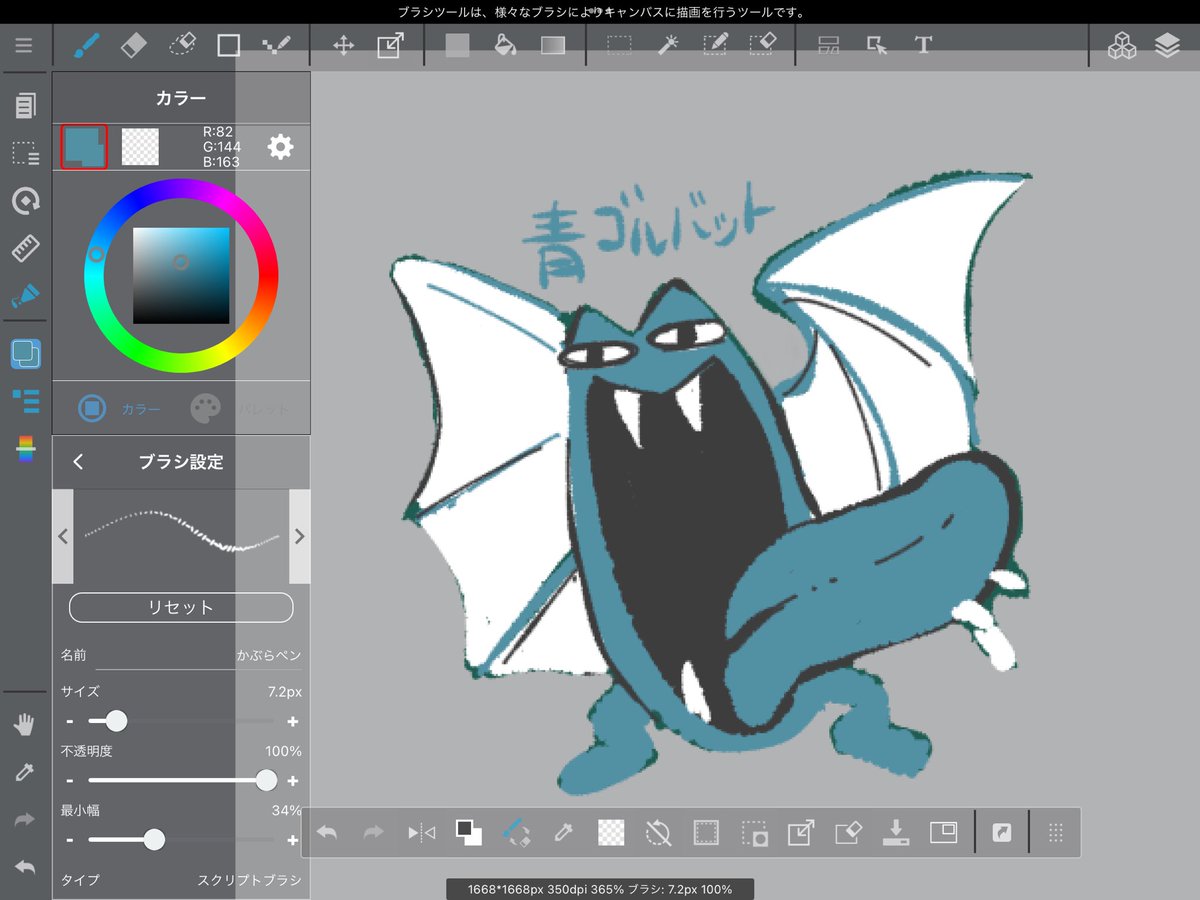This screenshot has width=1200, height=900.
Task: Click the 最小幅 slider handle
Action: tap(154, 840)
